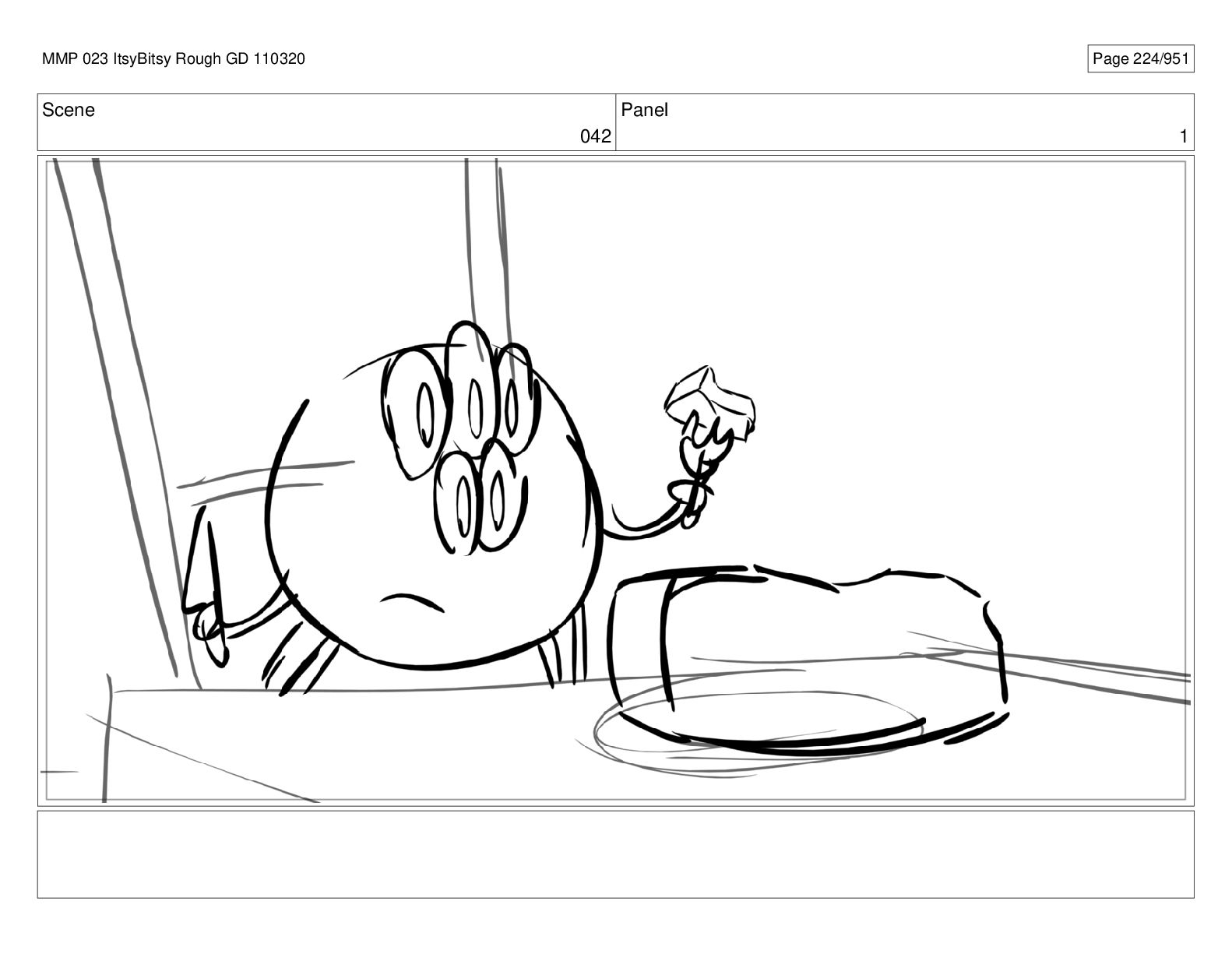This screenshot has width=1232, height=954.
Task: Click the panel number '1'
Action: click(x=1184, y=137)
